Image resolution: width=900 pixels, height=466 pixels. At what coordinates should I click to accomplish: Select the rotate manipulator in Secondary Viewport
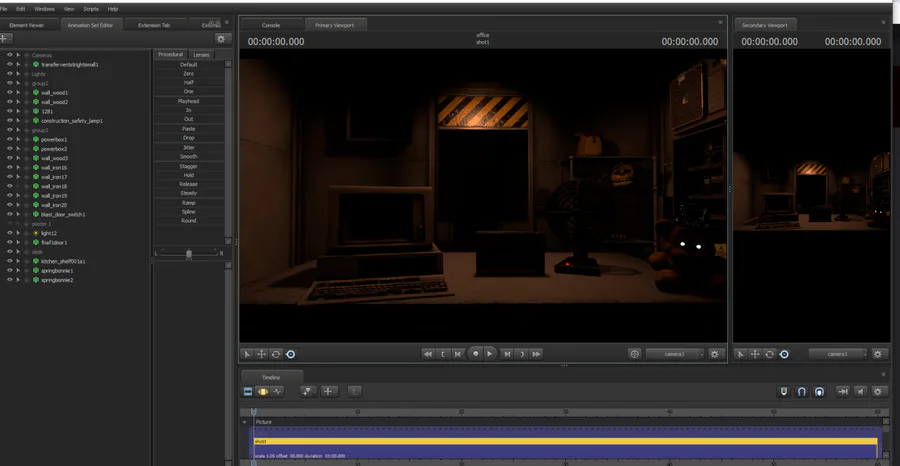(770, 354)
